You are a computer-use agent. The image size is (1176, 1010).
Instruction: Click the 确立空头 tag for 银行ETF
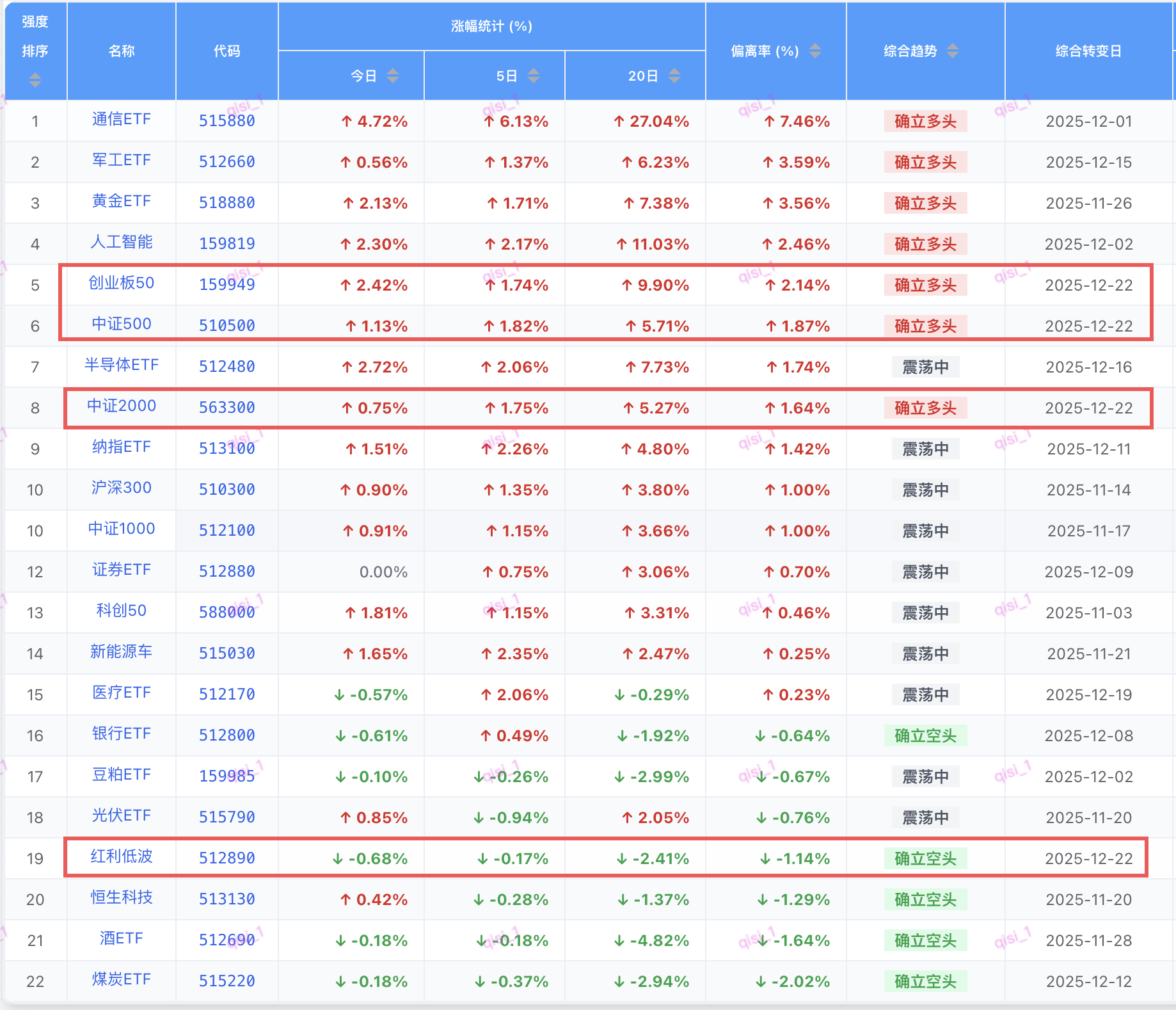(925, 736)
